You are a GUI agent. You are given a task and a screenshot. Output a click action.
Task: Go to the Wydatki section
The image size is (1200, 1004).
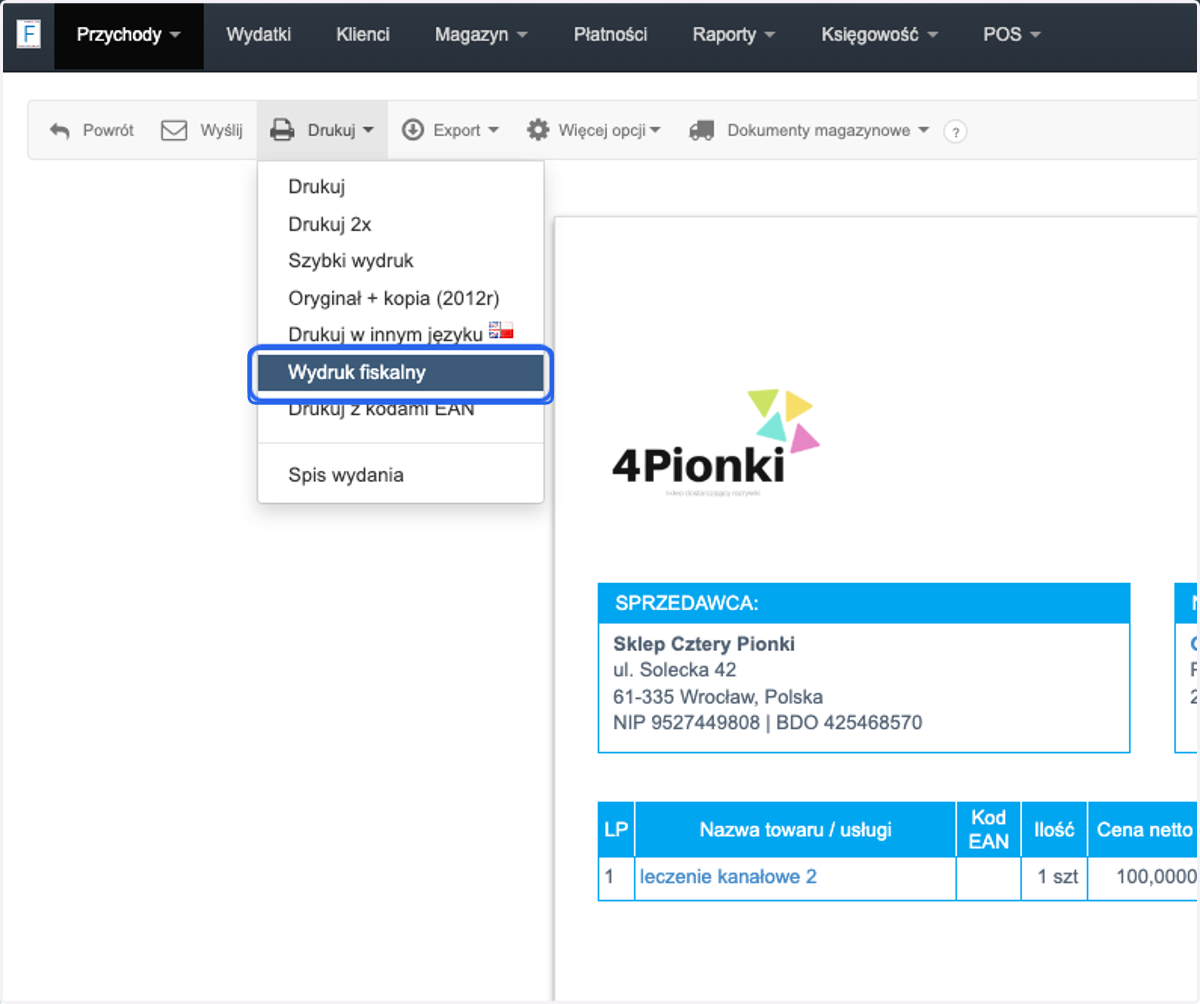tap(259, 35)
